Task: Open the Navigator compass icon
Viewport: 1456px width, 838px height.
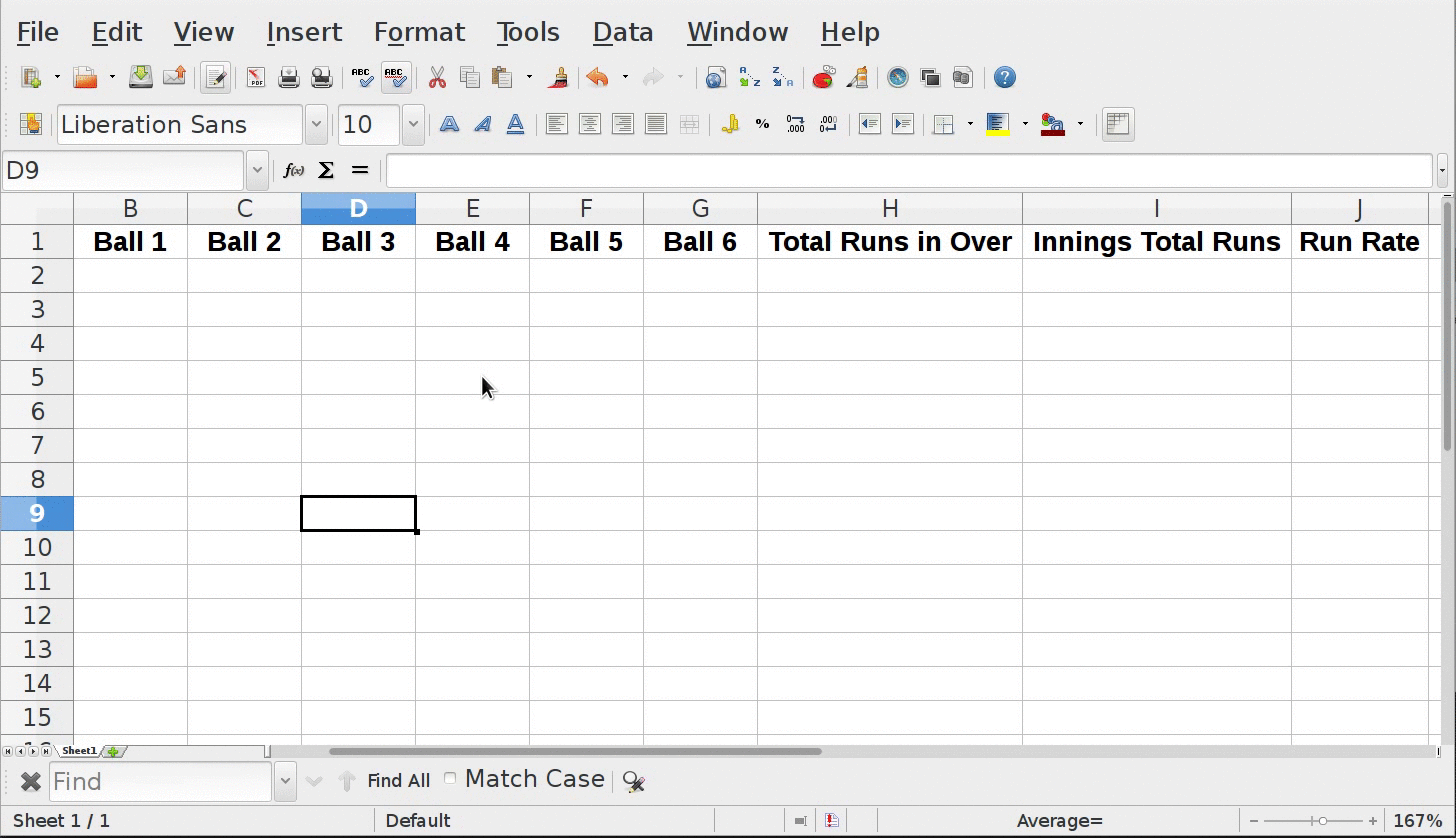Action: coord(897,78)
